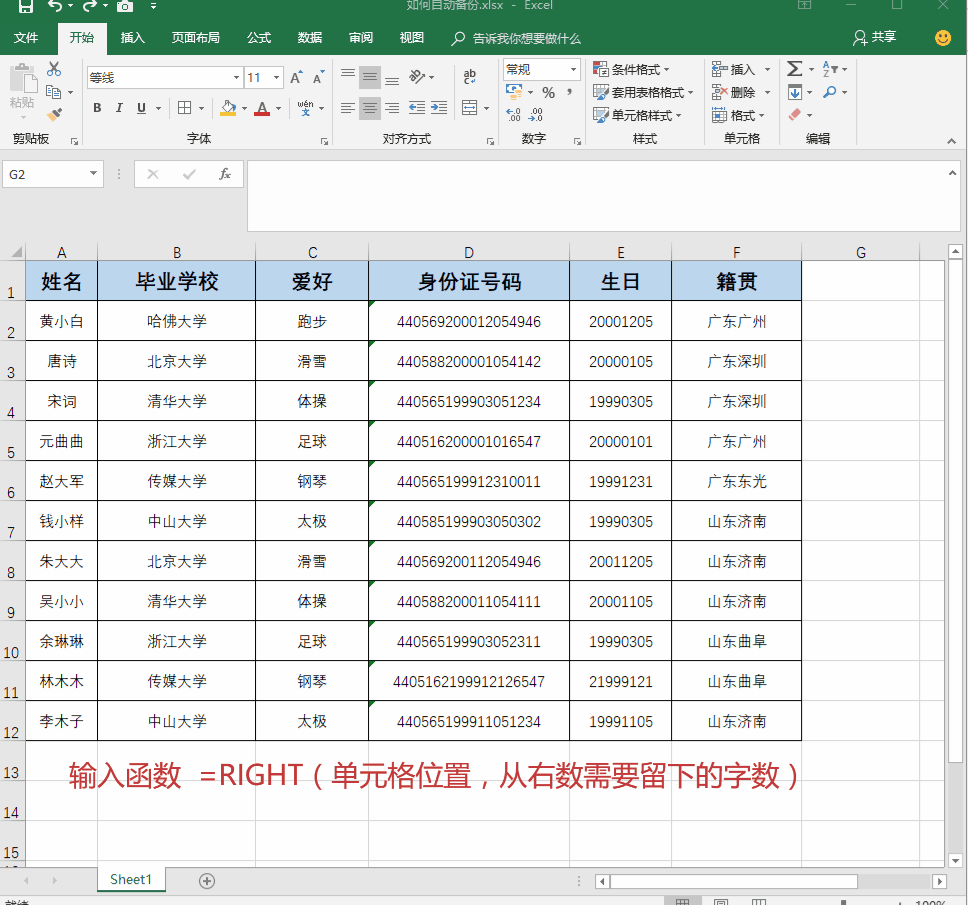The image size is (968, 905).
Task: Click the Save icon in quick access toolbar
Action: click(x=25, y=6)
